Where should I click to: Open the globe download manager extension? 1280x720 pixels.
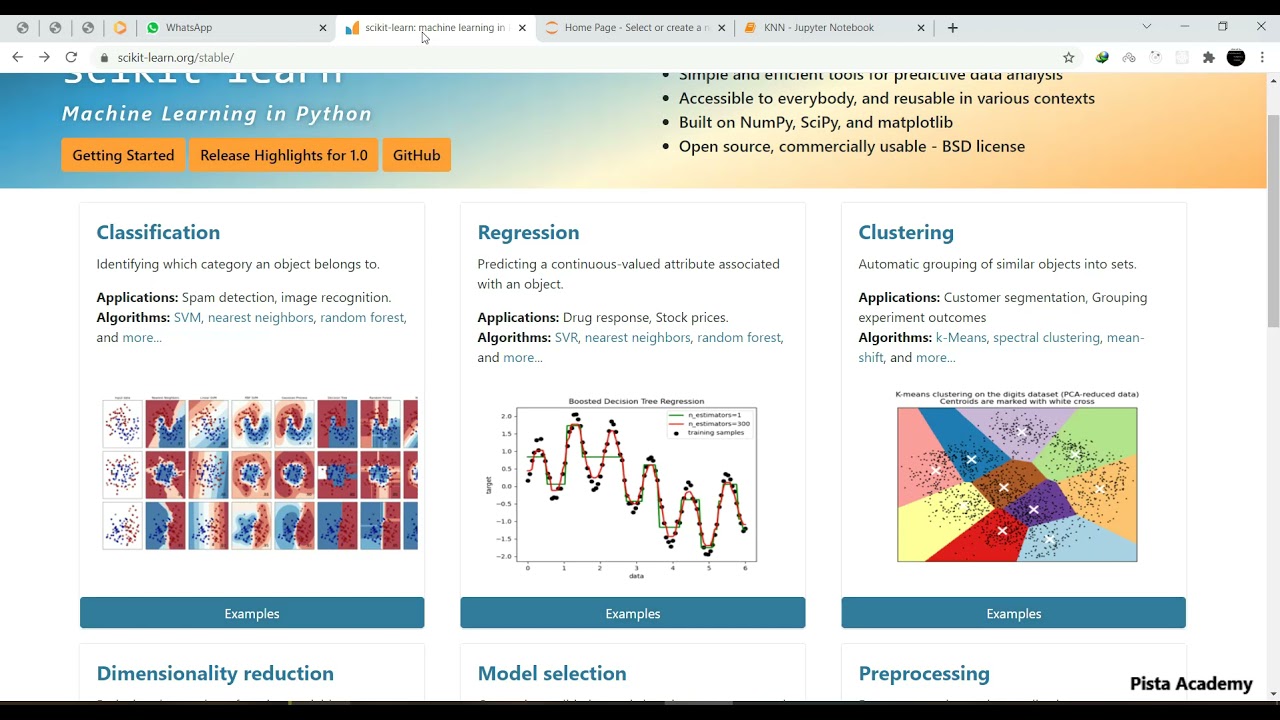1102,58
